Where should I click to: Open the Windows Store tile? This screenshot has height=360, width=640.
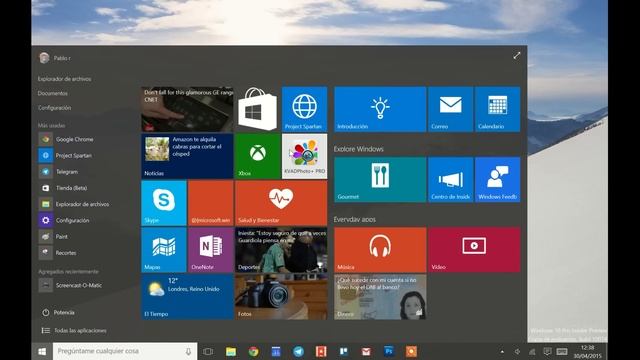pyautogui.click(x=258, y=109)
